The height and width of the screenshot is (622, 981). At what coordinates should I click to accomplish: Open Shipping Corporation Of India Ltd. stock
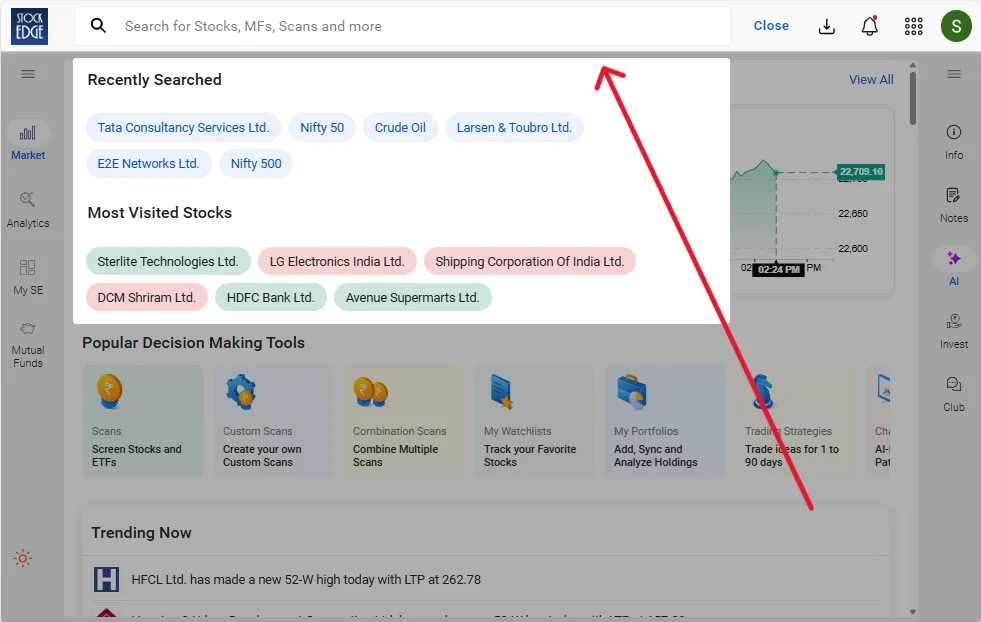530,262
